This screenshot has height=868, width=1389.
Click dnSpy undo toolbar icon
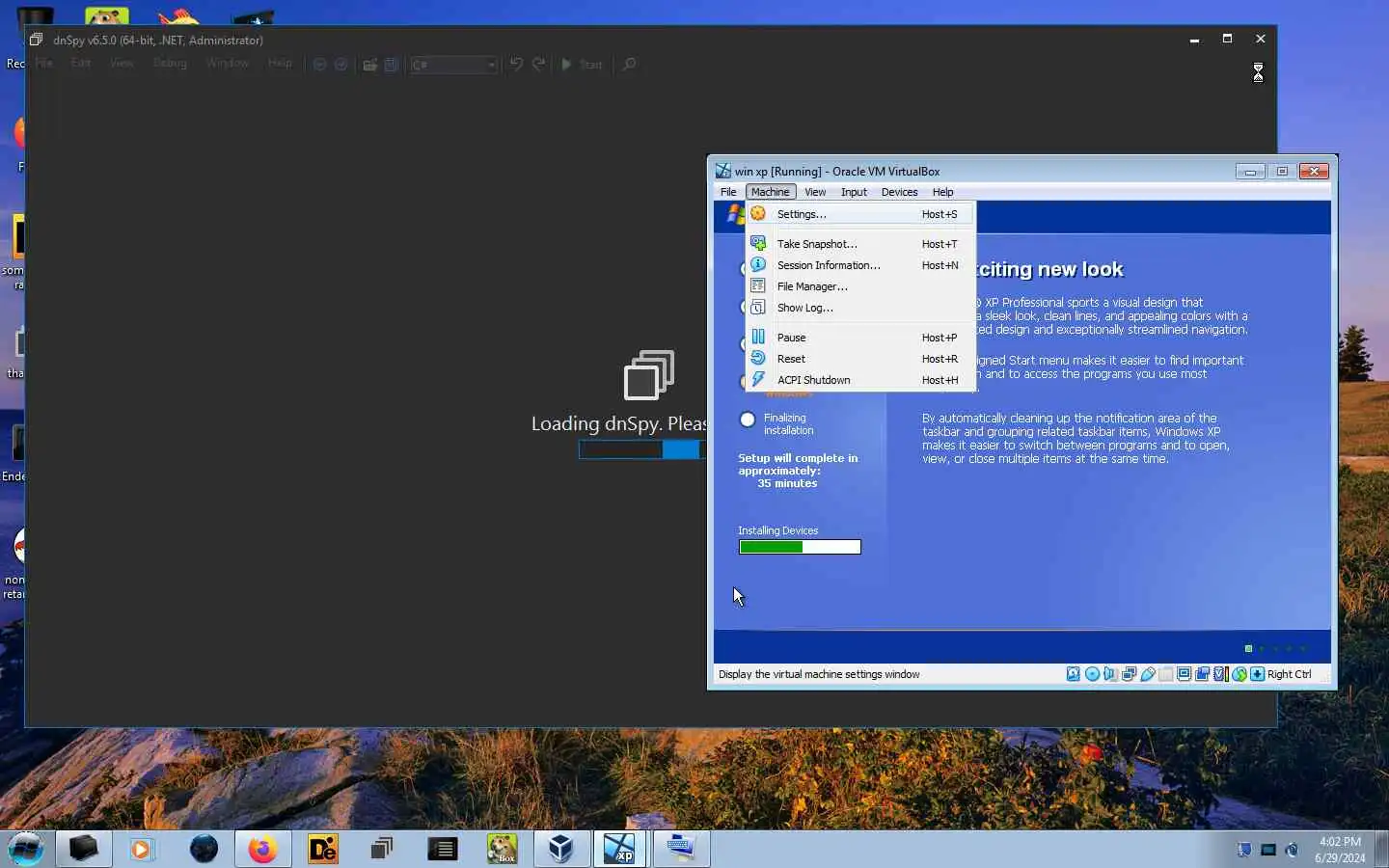516,65
